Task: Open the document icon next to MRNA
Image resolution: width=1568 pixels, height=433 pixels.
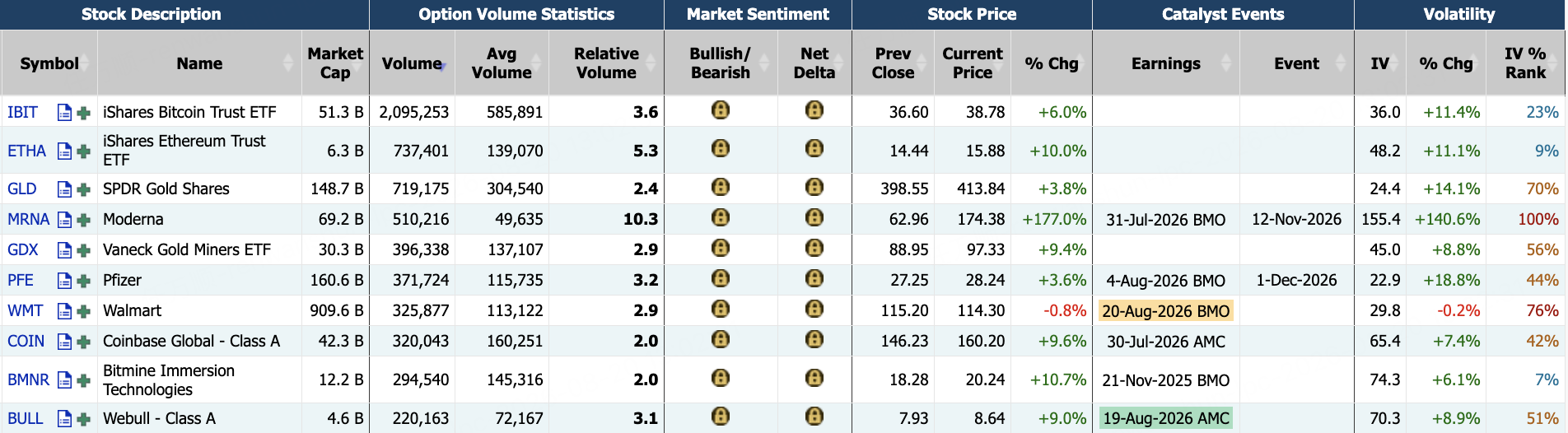Action: pos(64,220)
